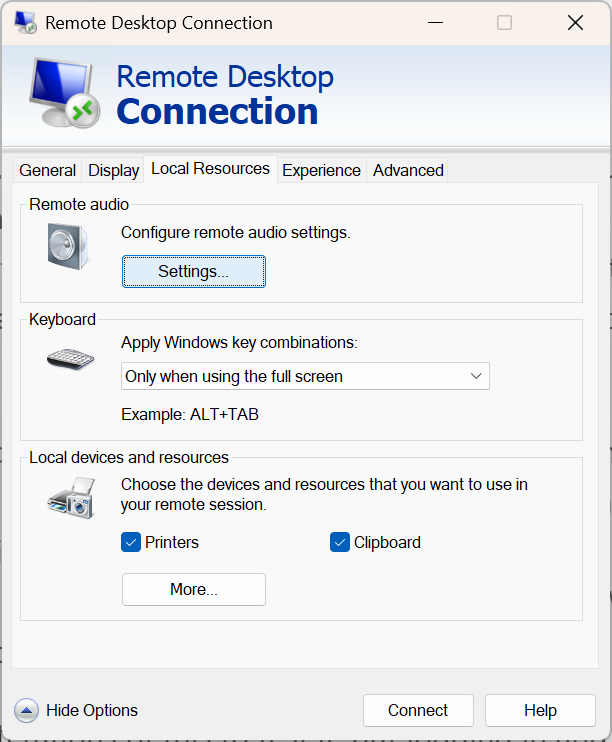Image resolution: width=612 pixels, height=742 pixels.
Task: Open the Display tab
Action: [113, 170]
